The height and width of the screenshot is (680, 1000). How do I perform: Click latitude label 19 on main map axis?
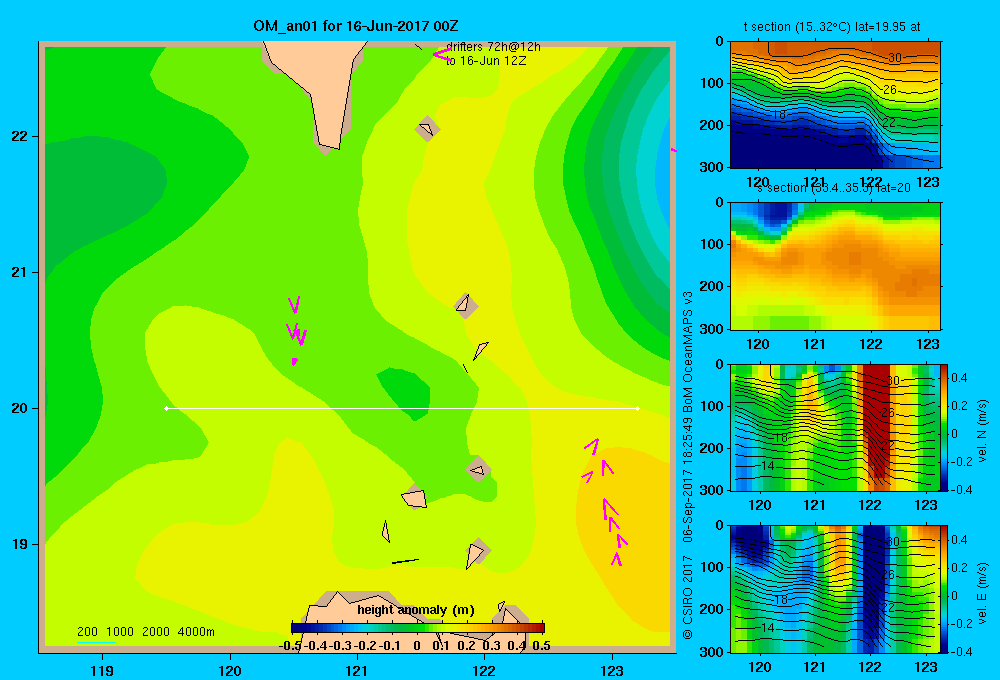click(20, 544)
